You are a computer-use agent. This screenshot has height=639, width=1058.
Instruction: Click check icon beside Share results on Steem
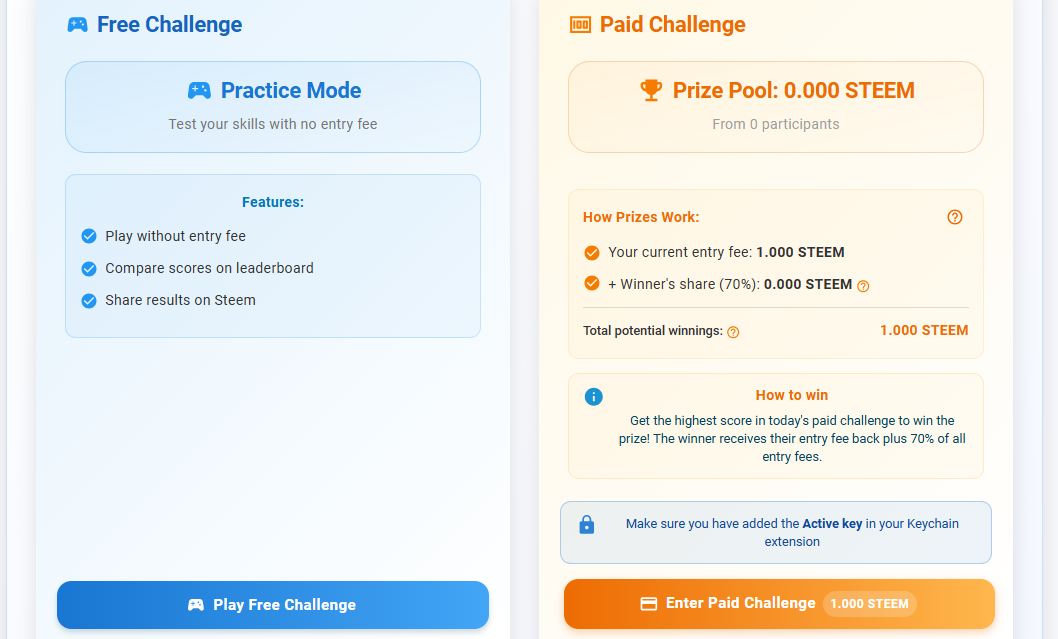tap(88, 301)
